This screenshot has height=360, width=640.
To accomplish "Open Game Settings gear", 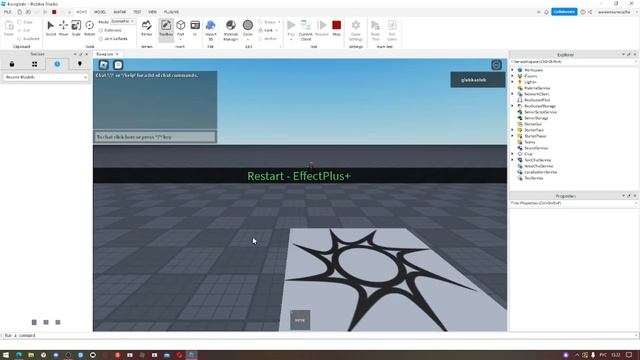I will [356, 30].
